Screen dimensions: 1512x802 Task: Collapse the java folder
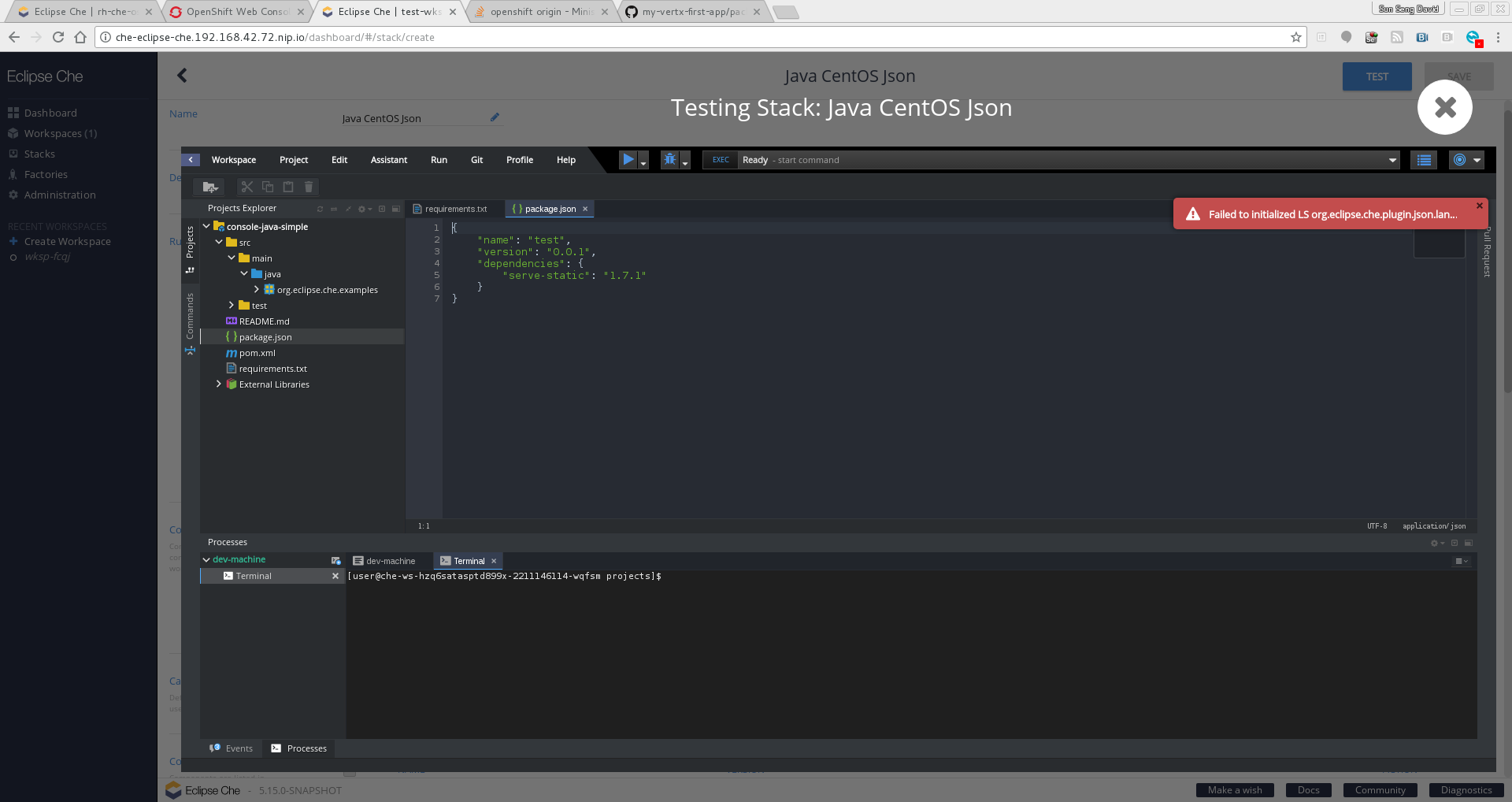click(244, 273)
